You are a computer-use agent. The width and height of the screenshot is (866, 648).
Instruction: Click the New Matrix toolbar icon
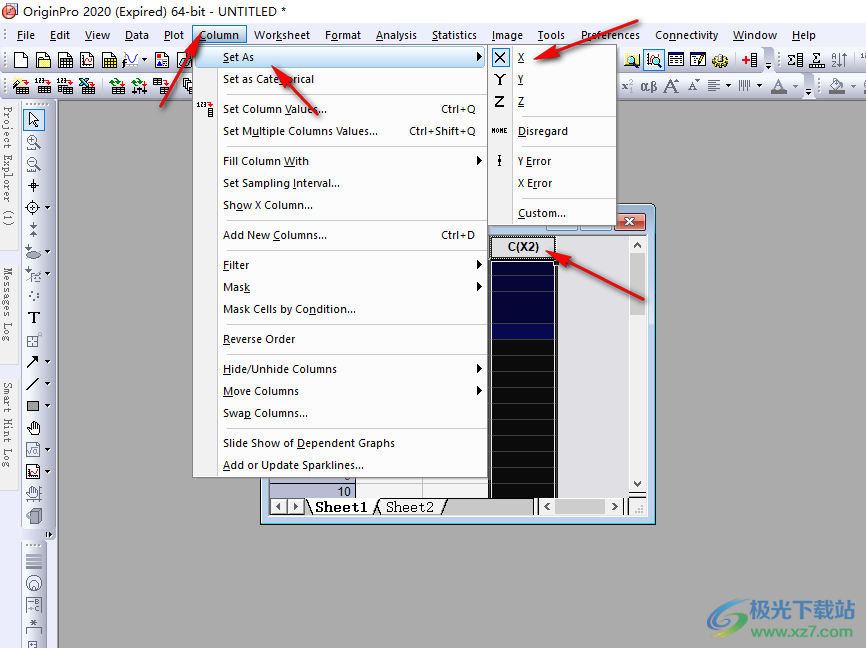point(109,60)
